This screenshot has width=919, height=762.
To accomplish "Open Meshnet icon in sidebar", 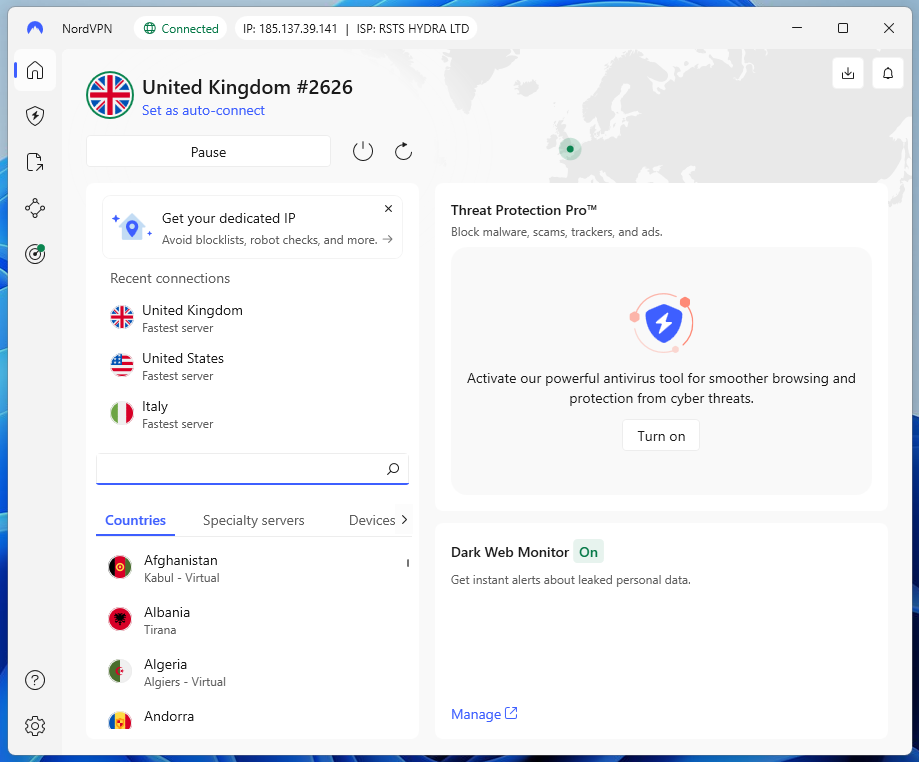I will pyautogui.click(x=35, y=208).
